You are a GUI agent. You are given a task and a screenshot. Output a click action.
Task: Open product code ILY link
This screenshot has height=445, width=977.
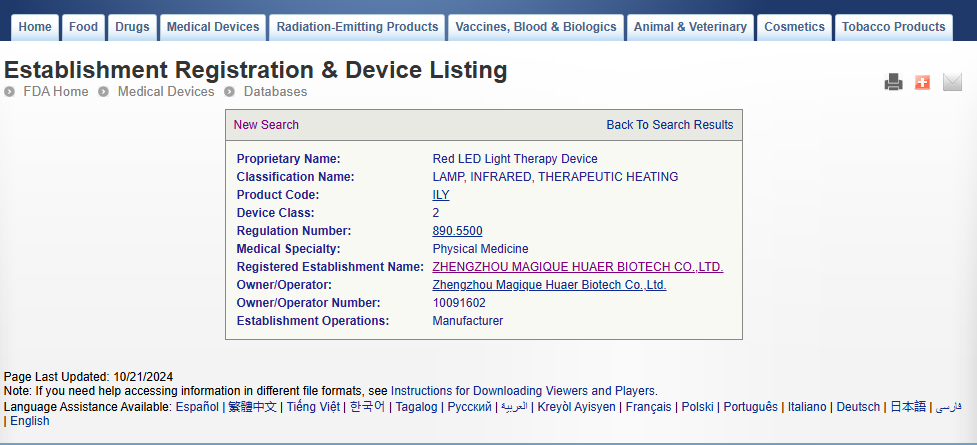[441, 195]
